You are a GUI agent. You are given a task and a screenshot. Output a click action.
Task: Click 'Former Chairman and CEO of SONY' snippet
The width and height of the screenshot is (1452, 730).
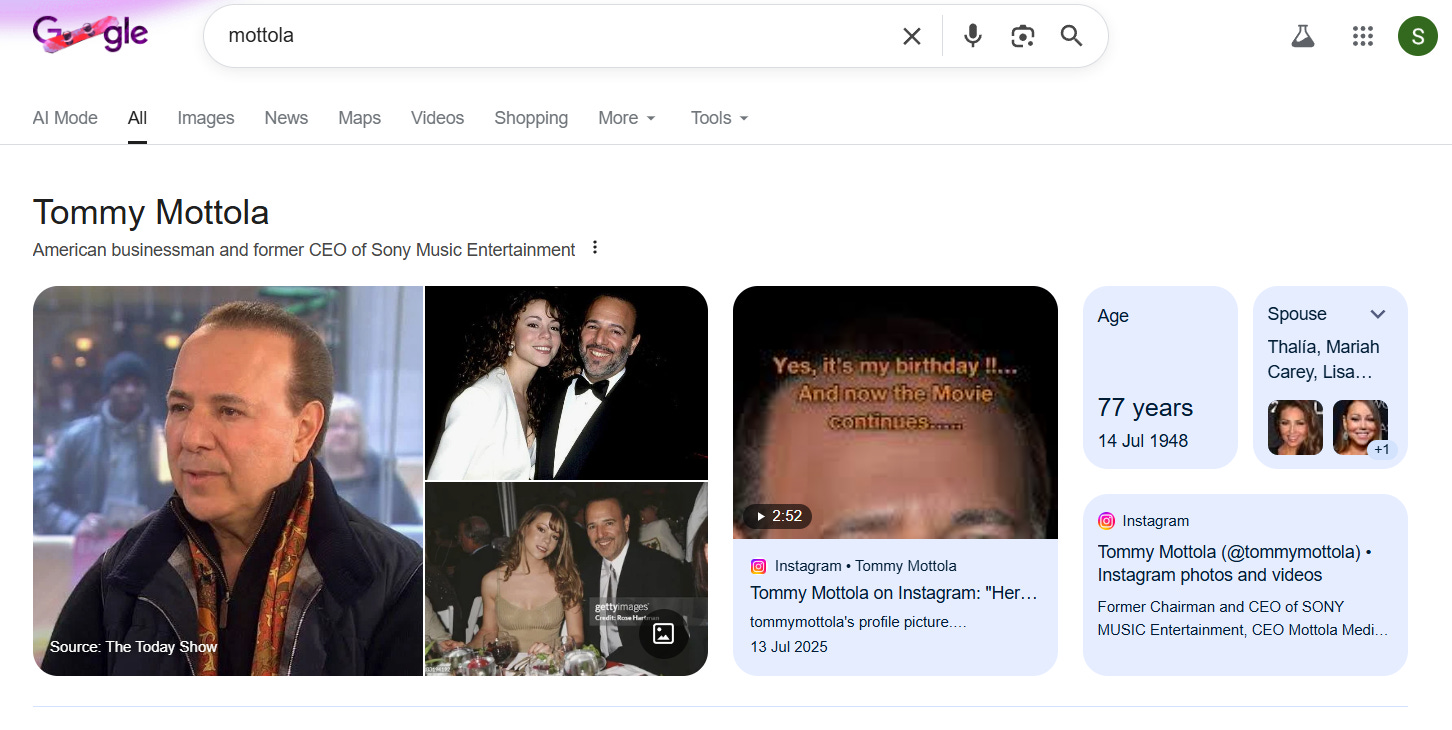1242,618
